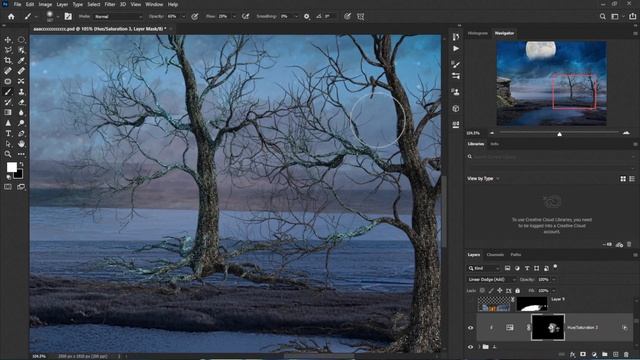Switch to the Histogram tab
Viewport: 640px width, 360px height.
point(478,33)
